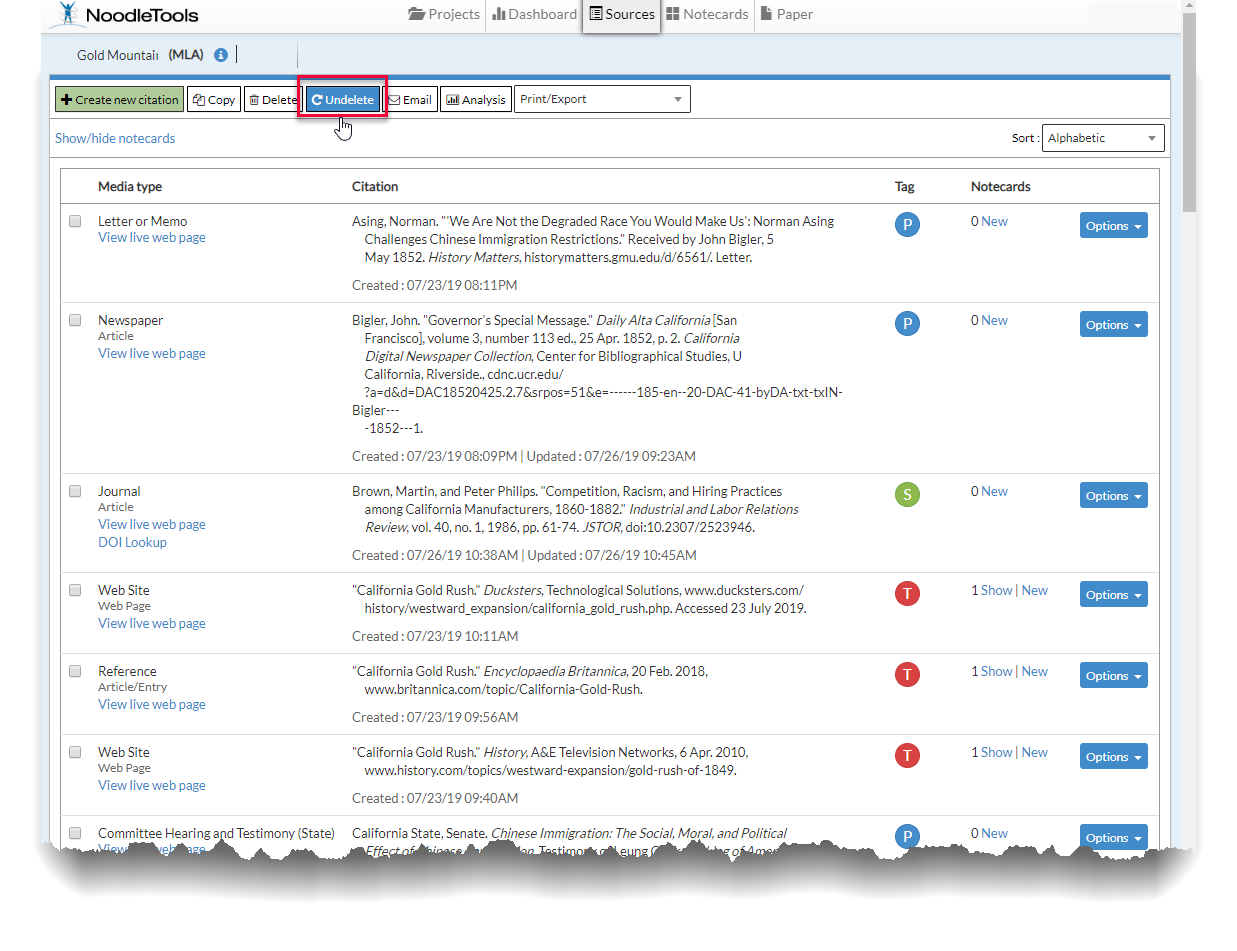Viewport: 1237px width, 951px height.
Task: Click the blue P tag on first source
Action: click(907, 225)
